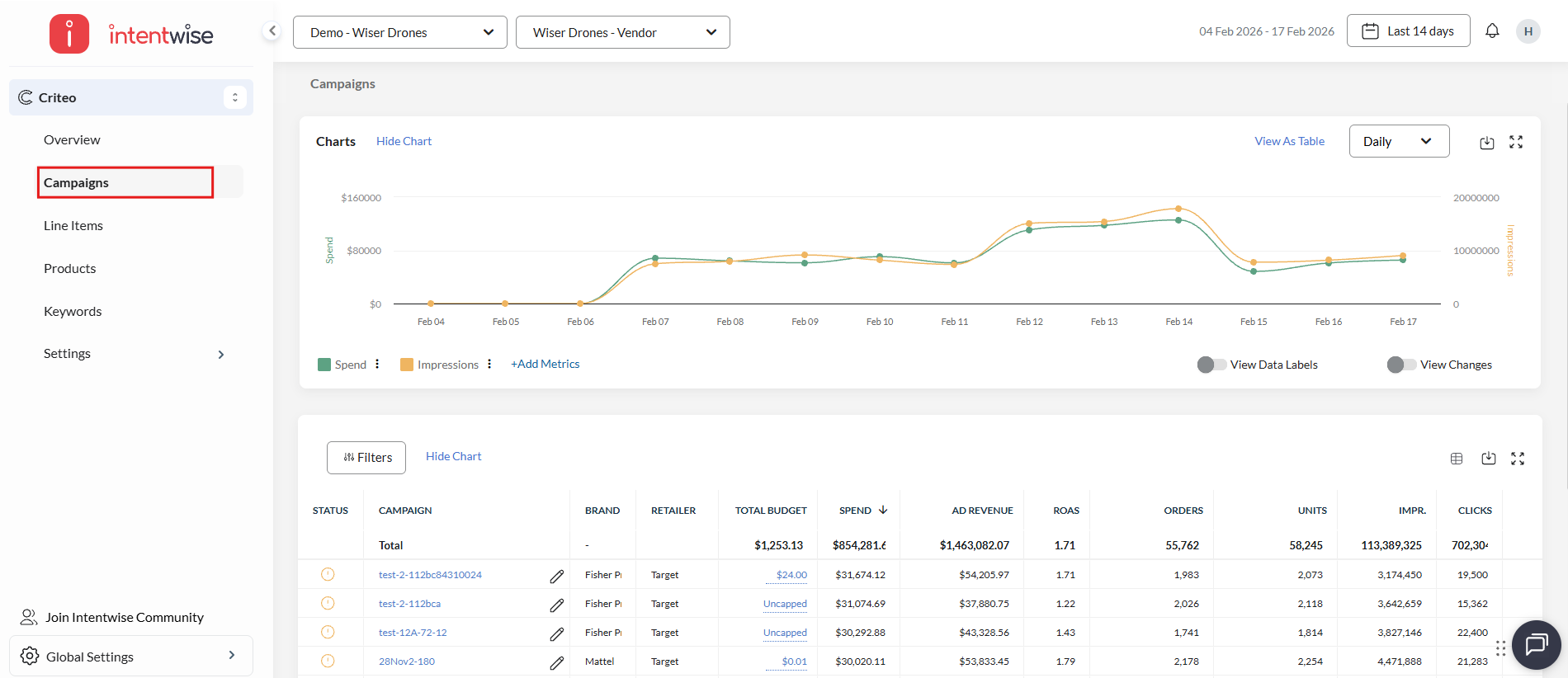Enable the View Data Labels toggle
Image resolution: width=1568 pixels, height=678 pixels.
[1211, 365]
